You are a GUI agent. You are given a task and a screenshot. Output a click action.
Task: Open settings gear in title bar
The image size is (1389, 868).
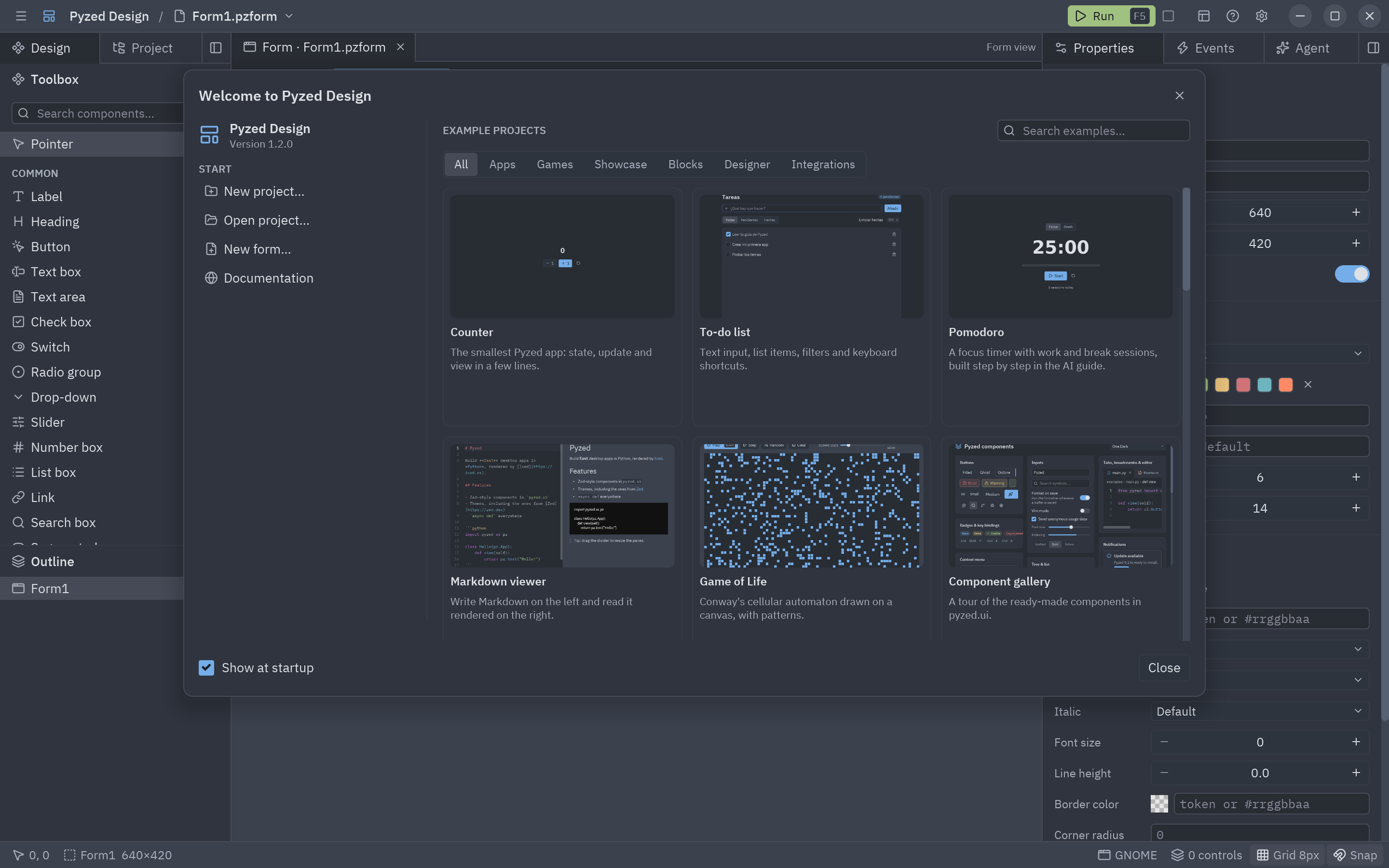1261,16
